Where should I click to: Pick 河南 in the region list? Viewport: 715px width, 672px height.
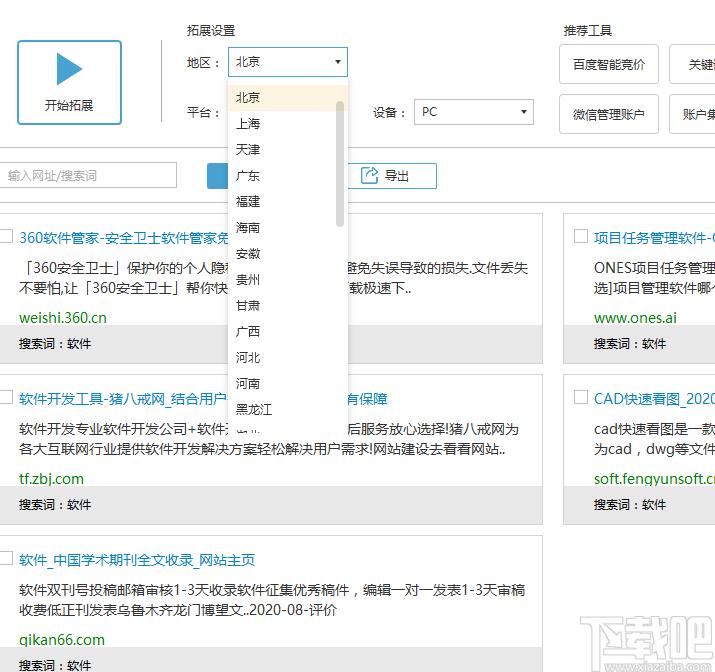(288, 383)
